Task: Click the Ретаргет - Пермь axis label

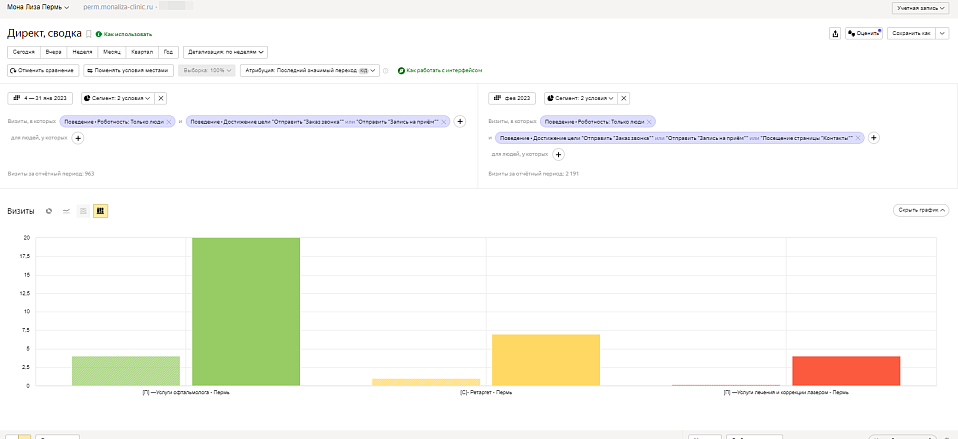Action: pos(486,393)
